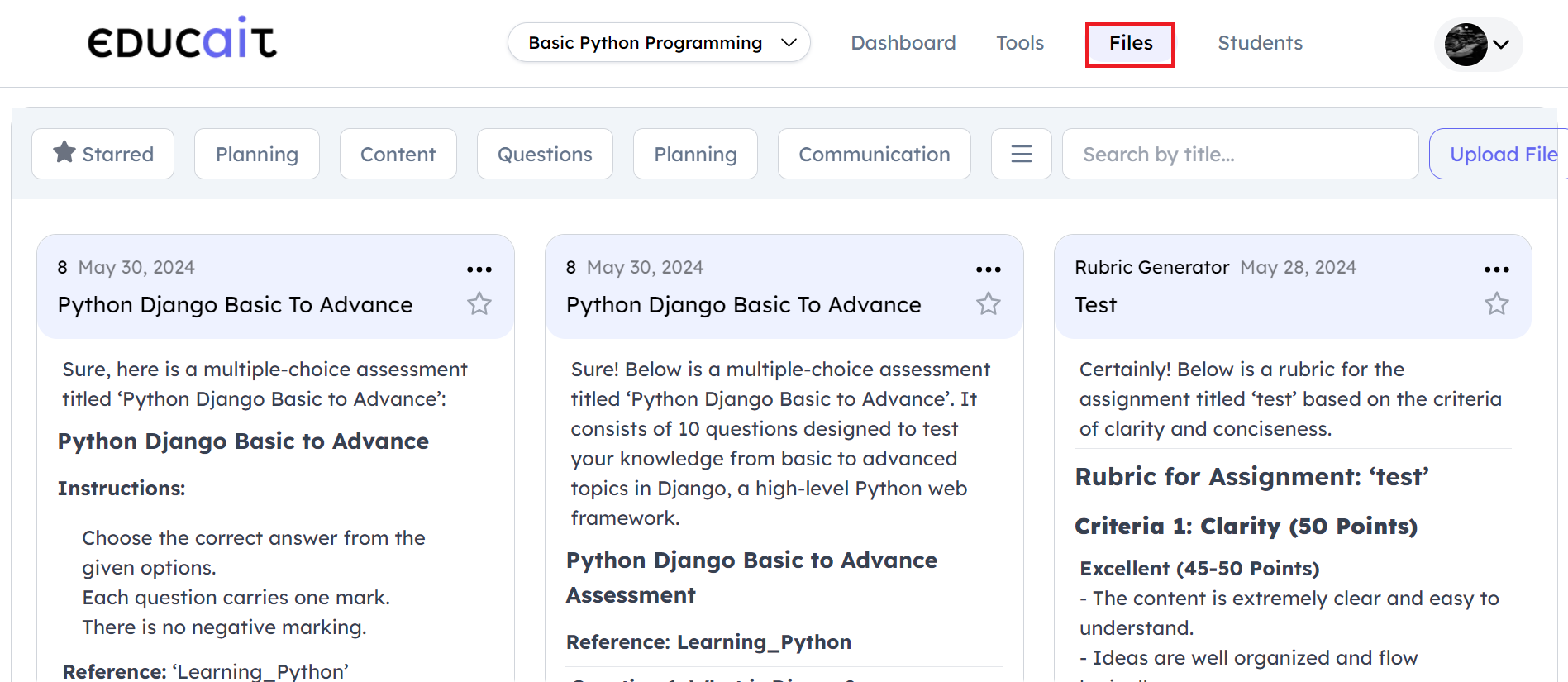Open three-dot menu on second Django card

coord(988,269)
